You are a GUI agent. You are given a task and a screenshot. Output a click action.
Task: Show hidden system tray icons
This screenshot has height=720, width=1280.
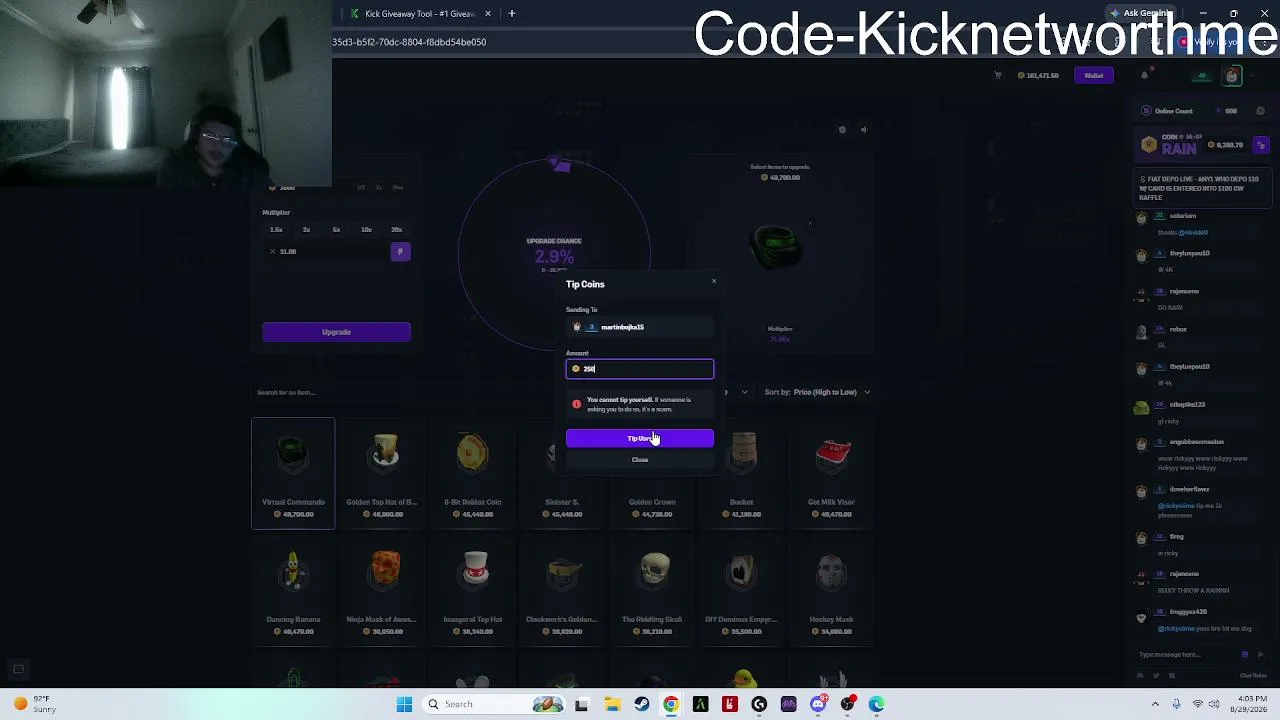(1155, 704)
